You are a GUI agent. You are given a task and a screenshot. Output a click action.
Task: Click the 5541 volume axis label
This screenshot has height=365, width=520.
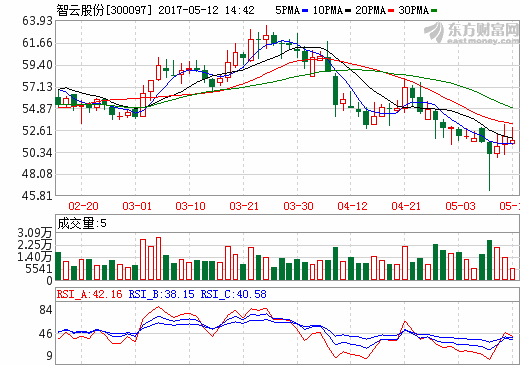(x=39, y=269)
